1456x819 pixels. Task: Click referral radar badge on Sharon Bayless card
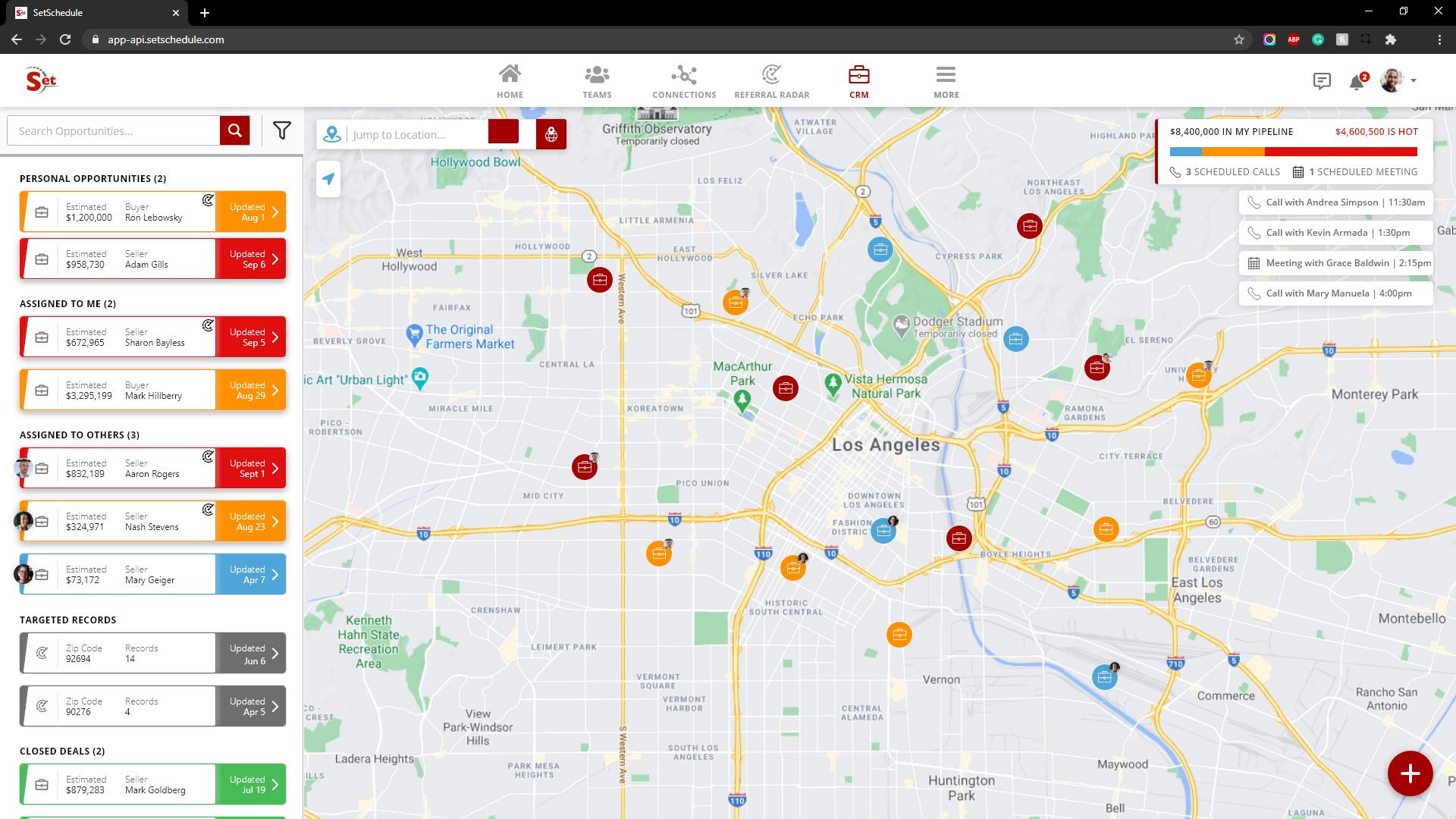(208, 325)
